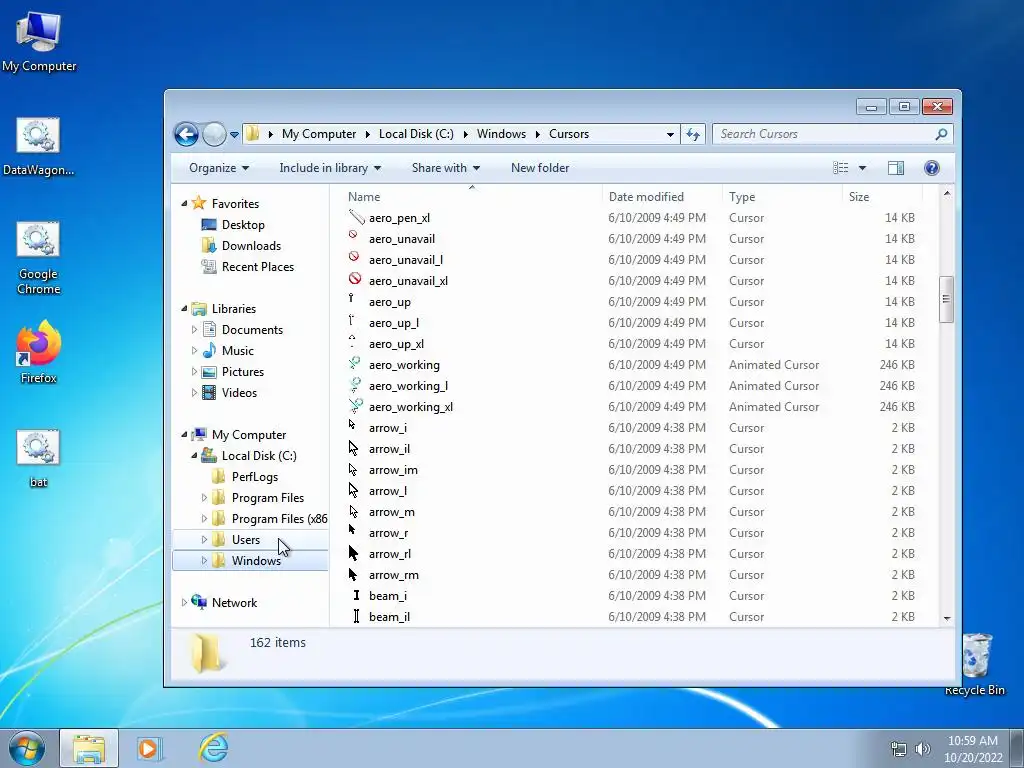This screenshot has width=1024, height=768.
Task: Open the address bar history dropdown arrow
Action: [x=670, y=135]
